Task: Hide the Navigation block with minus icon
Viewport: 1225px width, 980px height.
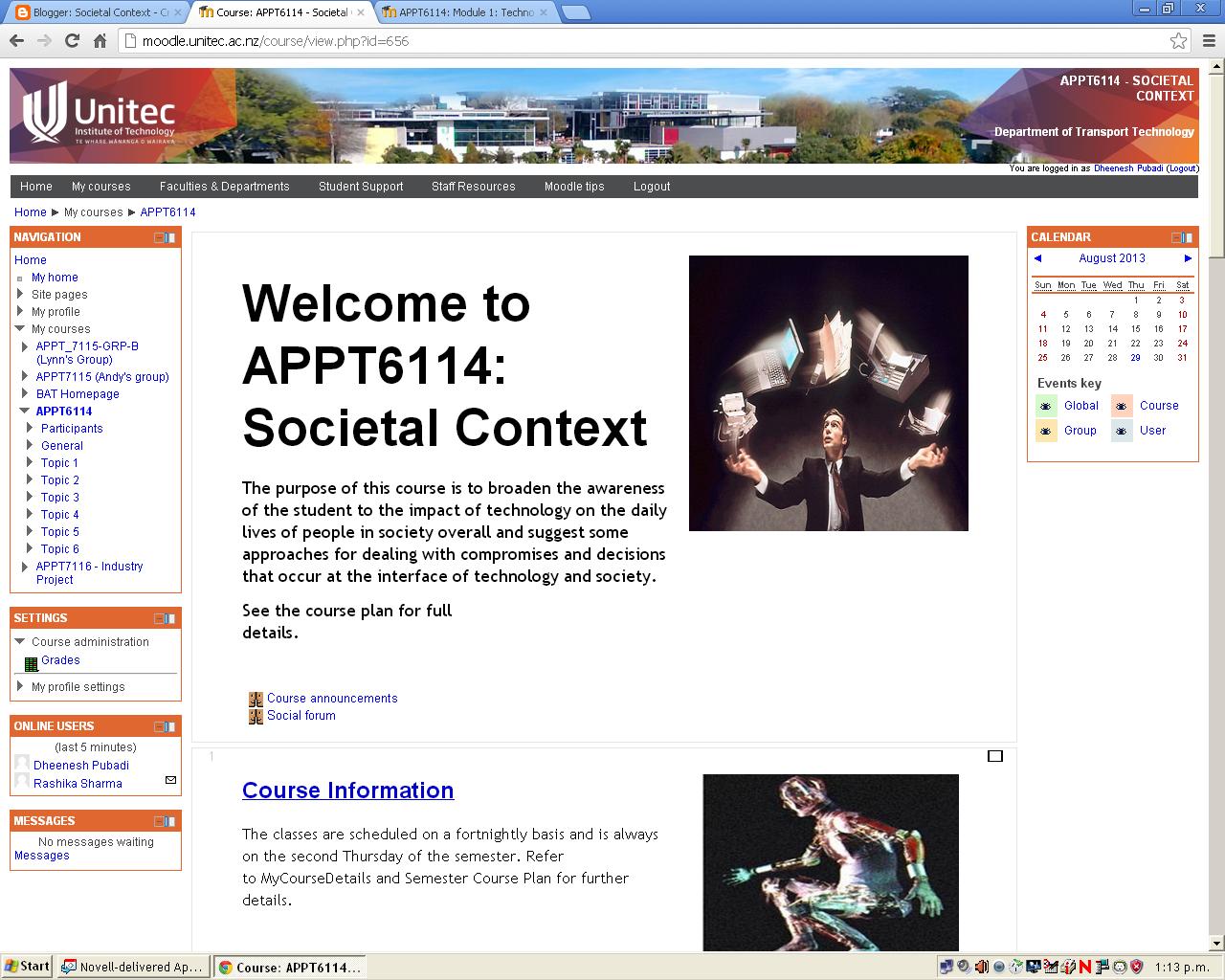Action: coord(159,237)
